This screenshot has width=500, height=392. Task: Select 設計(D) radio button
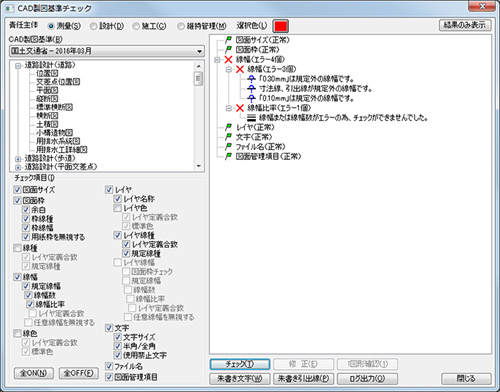[94, 26]
